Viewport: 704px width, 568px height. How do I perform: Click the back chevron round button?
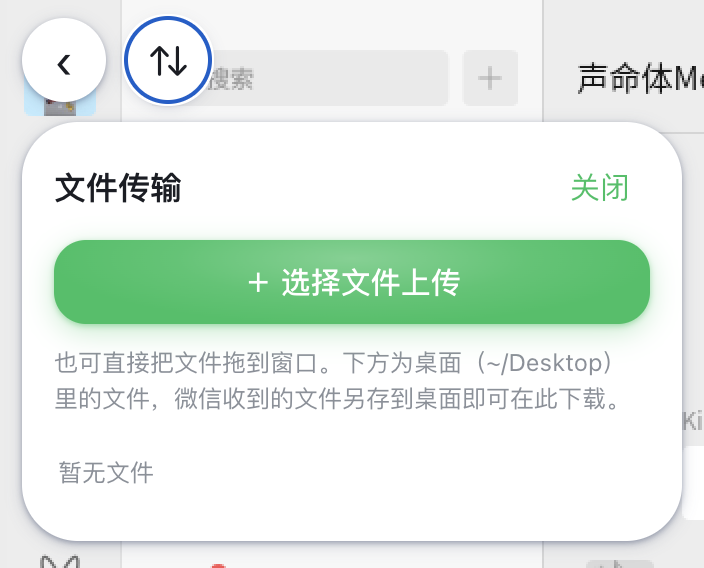(64, 60)
